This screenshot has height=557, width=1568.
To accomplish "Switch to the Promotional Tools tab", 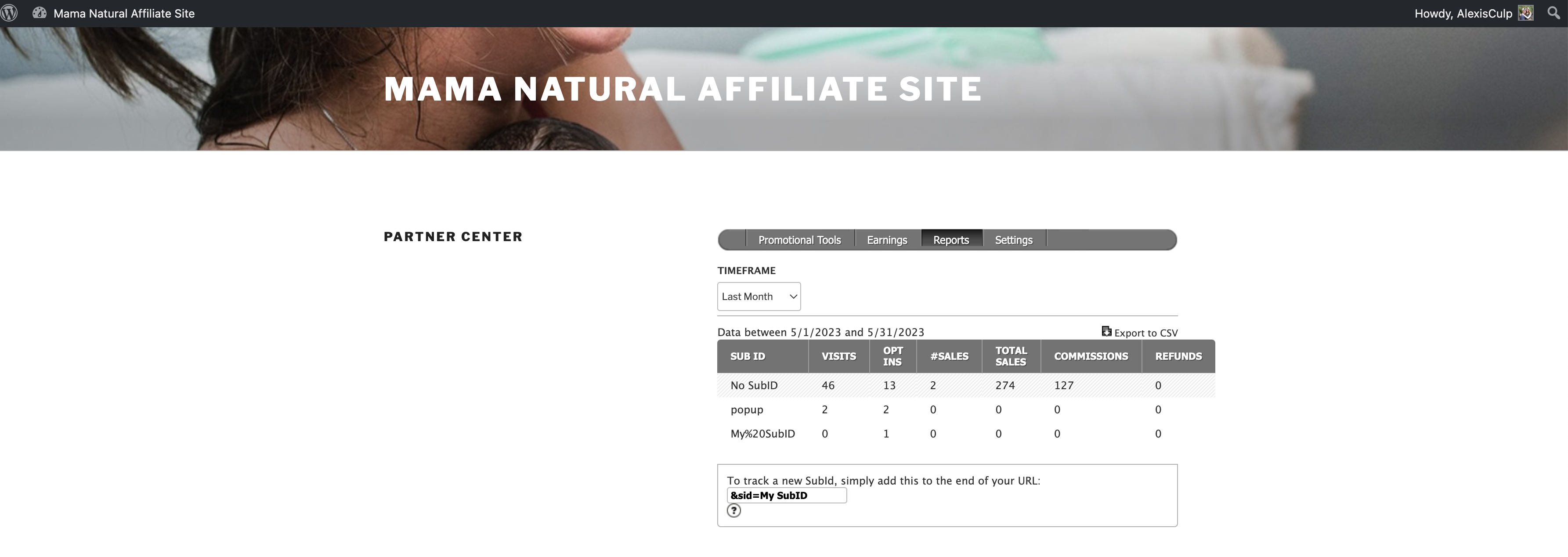I will pos(799,240).
